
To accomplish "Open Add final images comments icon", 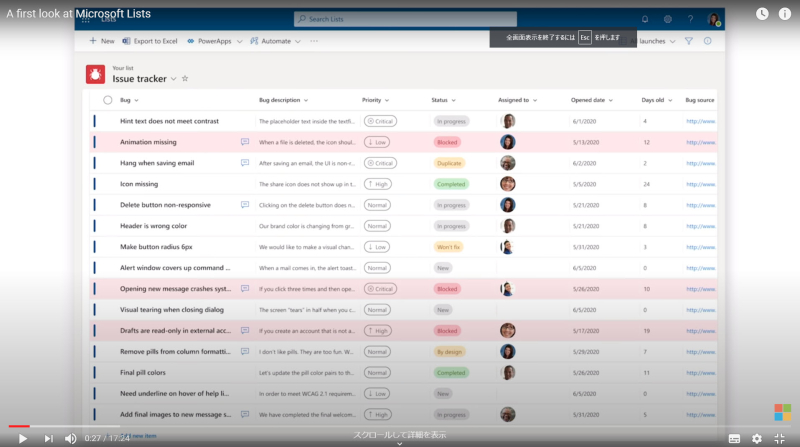I will point(245,414).
